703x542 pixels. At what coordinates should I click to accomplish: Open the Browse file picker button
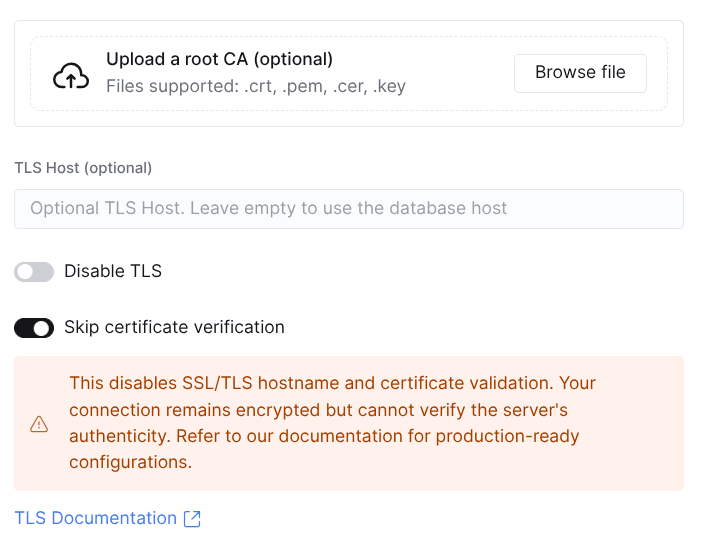click(580, 73)
